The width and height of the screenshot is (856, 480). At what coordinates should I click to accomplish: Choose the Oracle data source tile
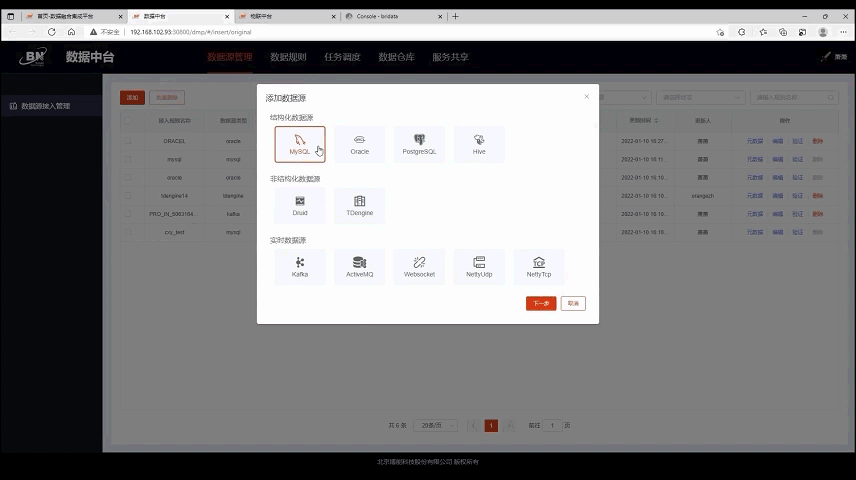tap(359, 143)
